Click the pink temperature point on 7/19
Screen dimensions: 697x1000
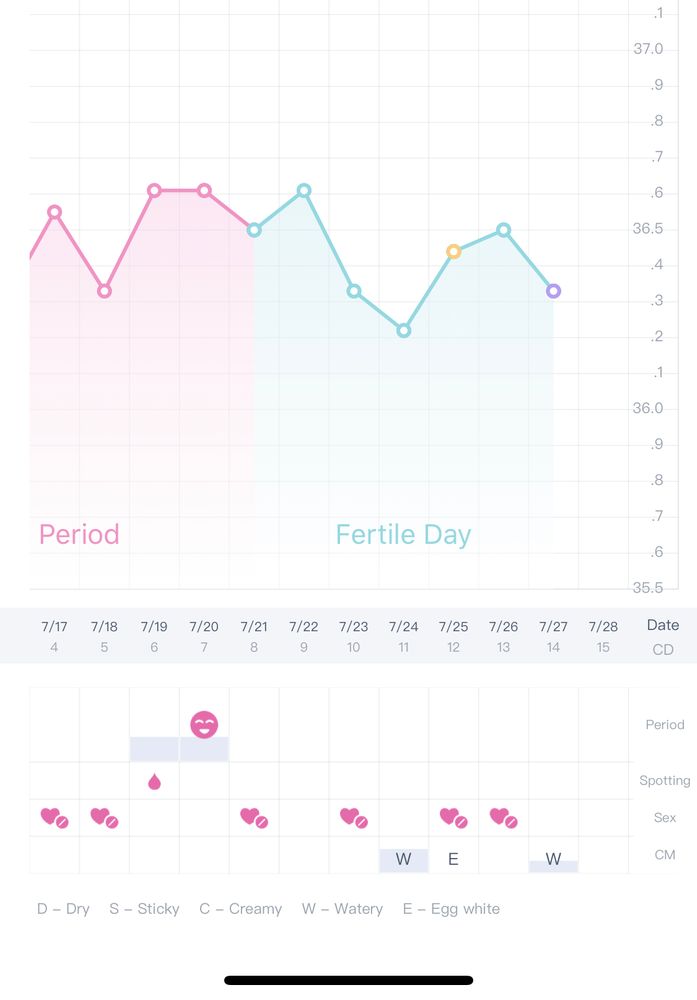coord(154,191)
